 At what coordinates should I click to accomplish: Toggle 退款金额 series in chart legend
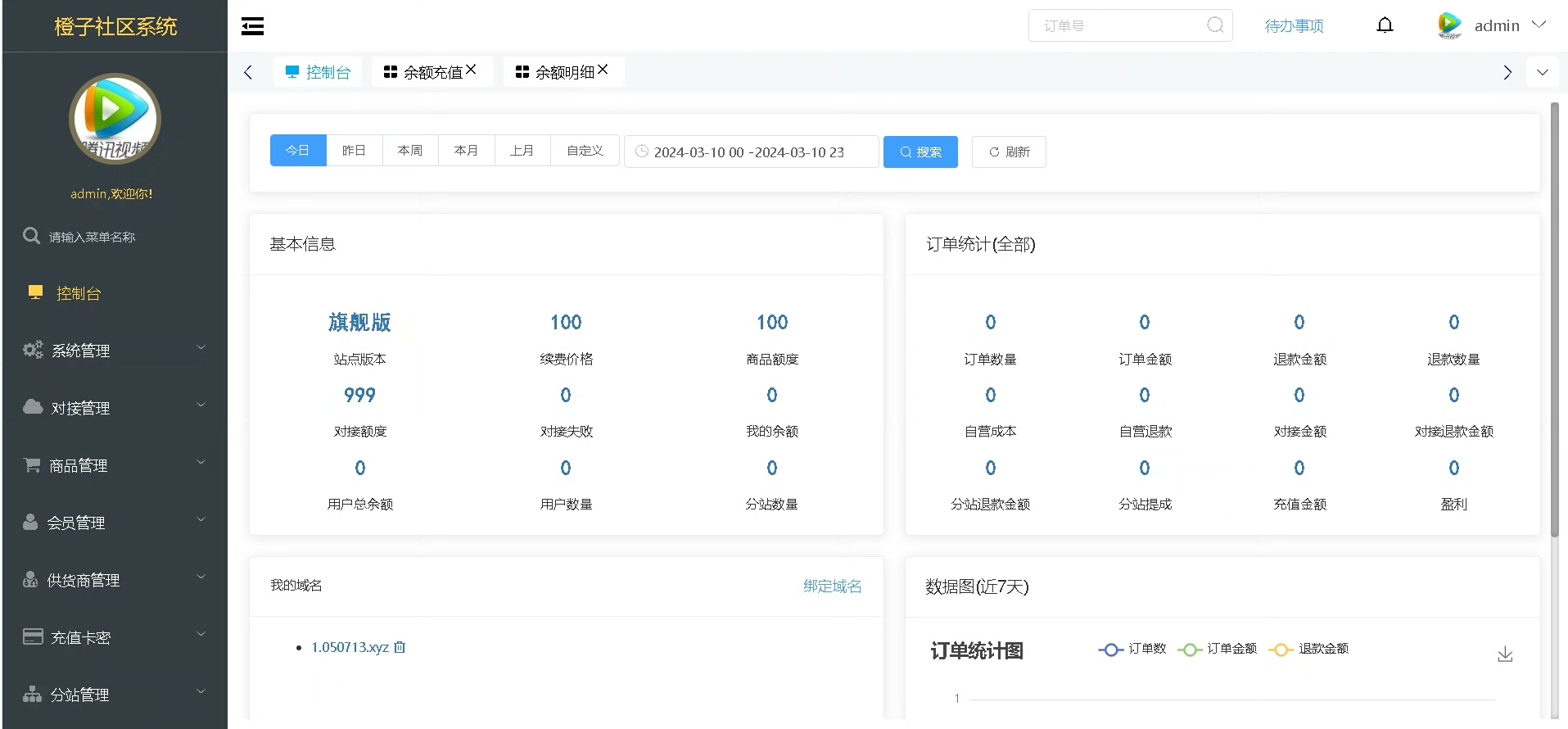pyautogui.click(x=1308, y=649)
